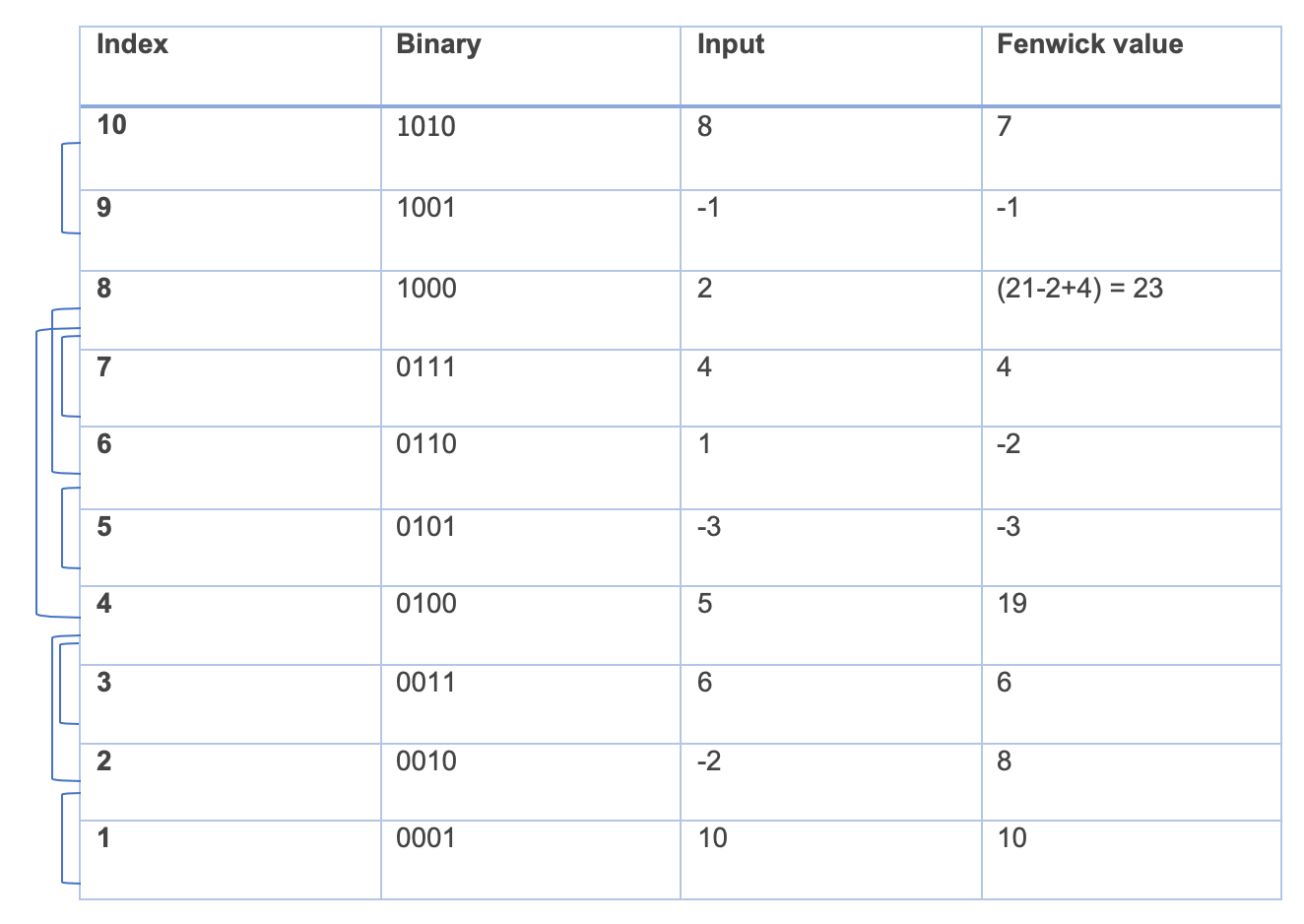Click the Fenwick value column header

[x=1089, y=44]
